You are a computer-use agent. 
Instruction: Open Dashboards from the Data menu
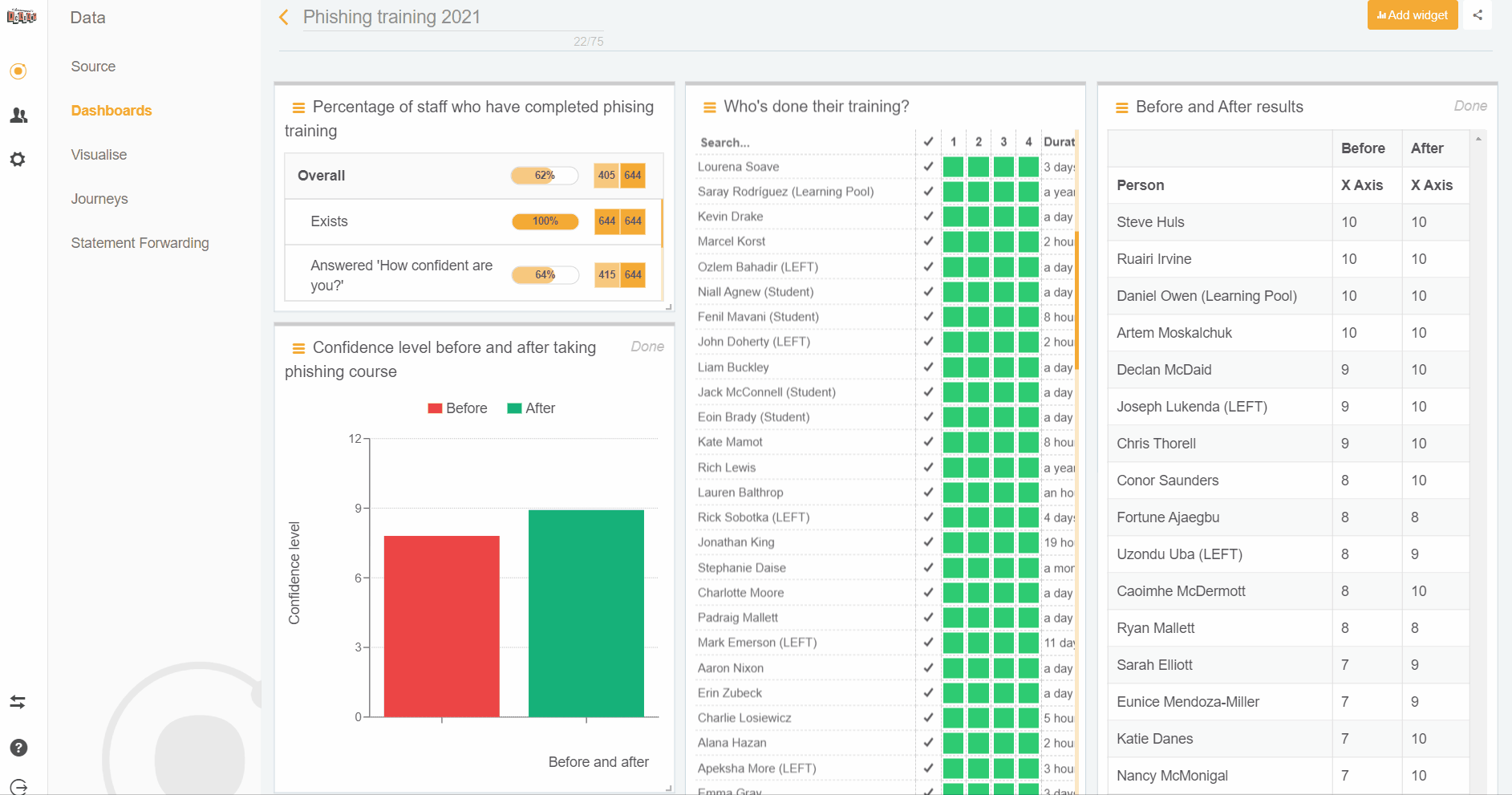coord(111,110)
